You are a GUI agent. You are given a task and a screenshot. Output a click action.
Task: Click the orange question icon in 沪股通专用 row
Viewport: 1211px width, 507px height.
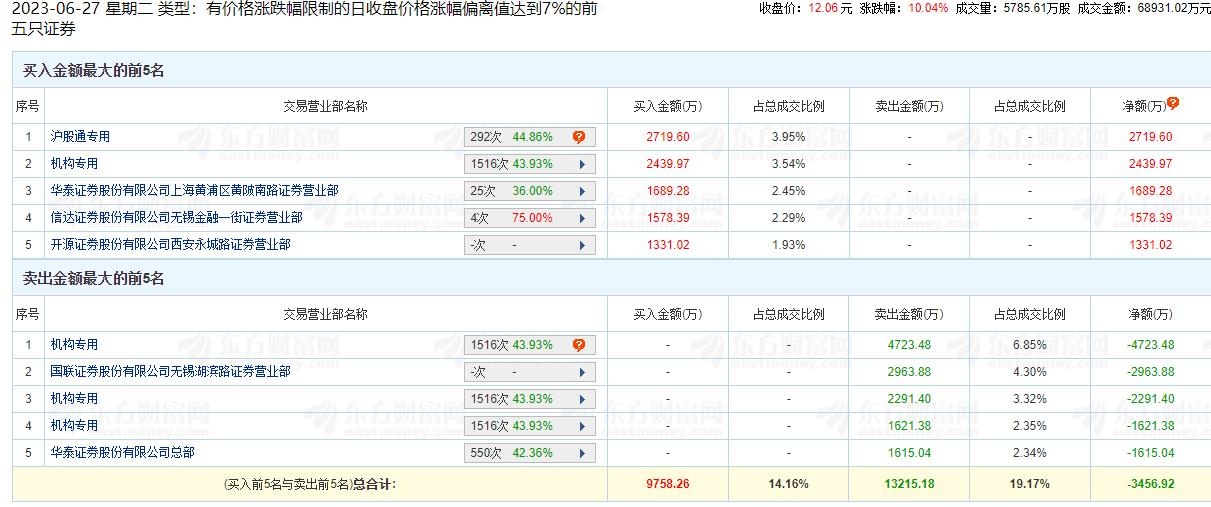coord(578,137)
